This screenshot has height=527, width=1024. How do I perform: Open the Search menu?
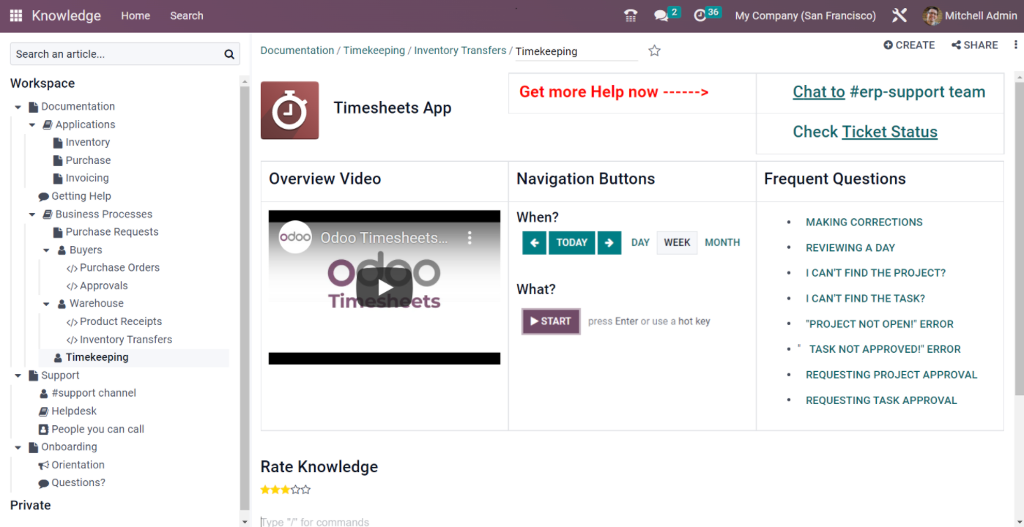pyautogui.click(x=187, y=16)
